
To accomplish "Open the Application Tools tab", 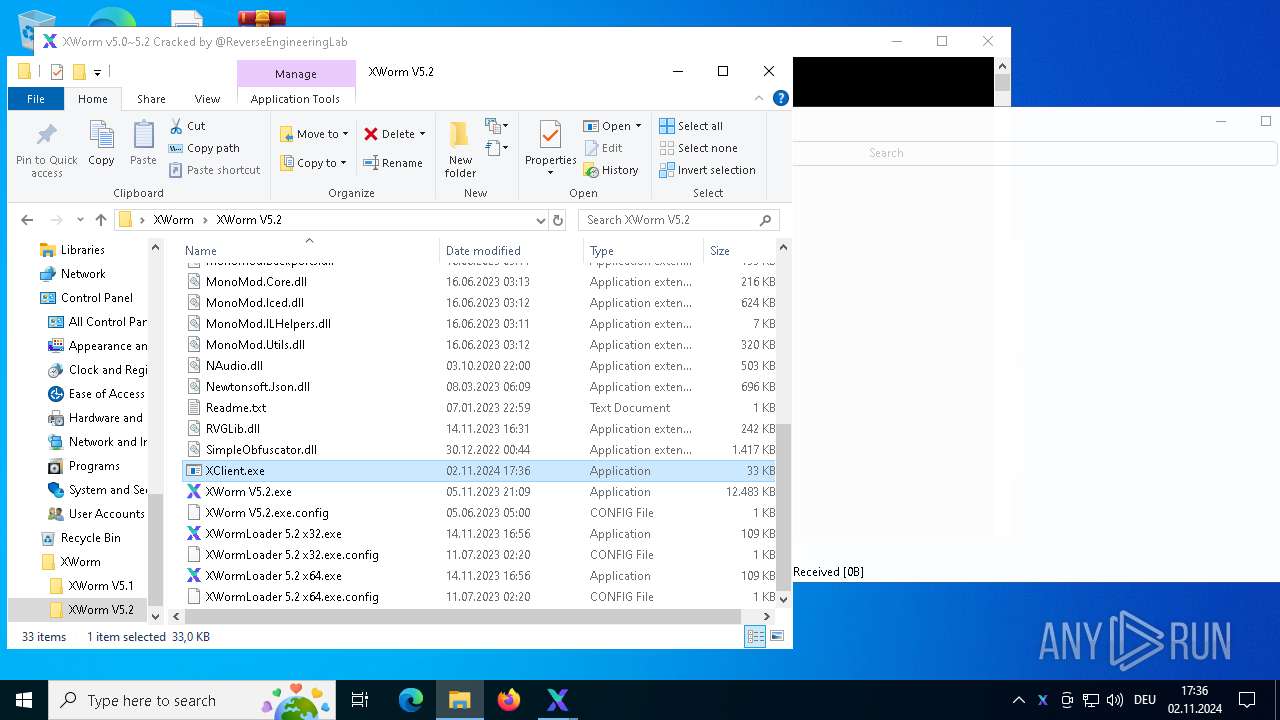I will coord(295,99).
